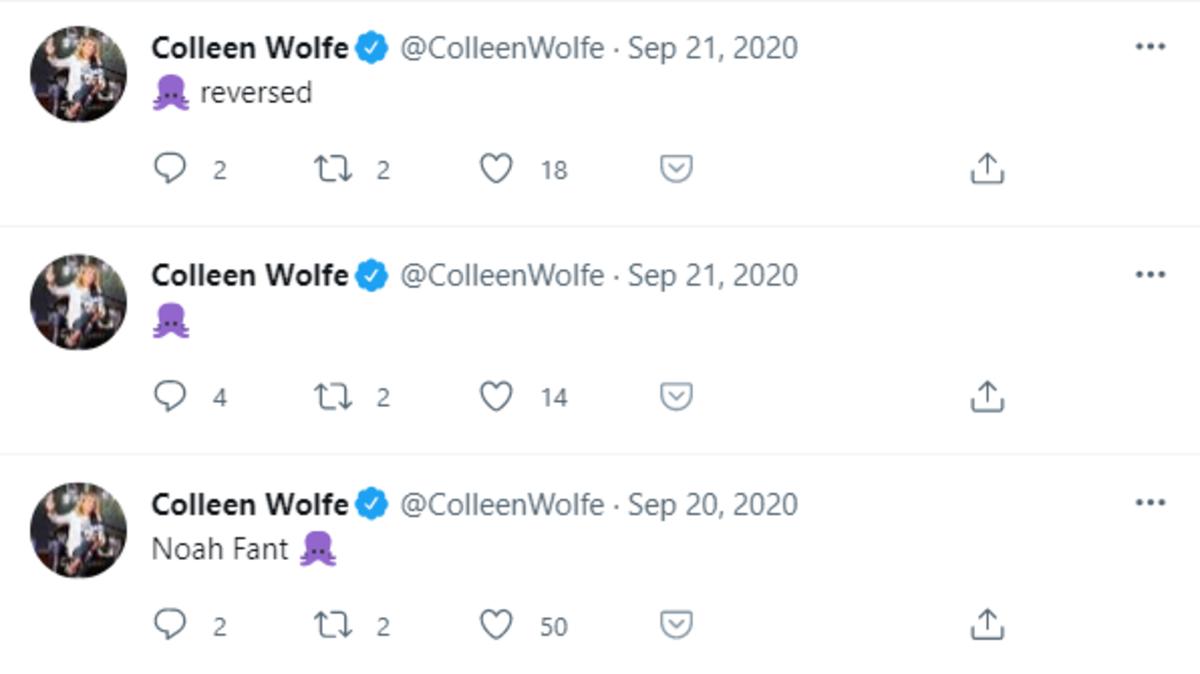Image resolution: width=1200 pixels, height=674 pixels.
Task: Click the Sep 20, 2020 timestamp link
Action: 712,504
